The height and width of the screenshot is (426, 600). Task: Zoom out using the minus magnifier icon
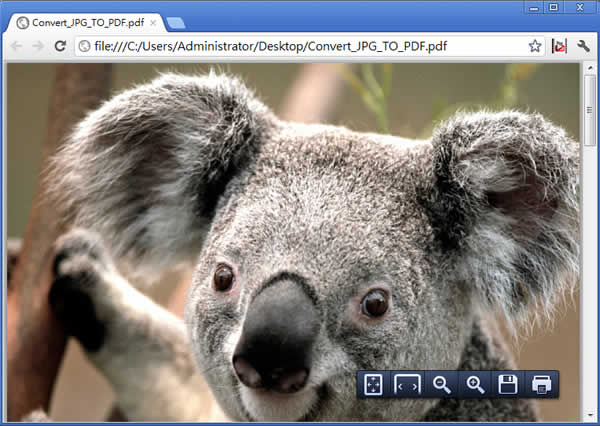pyautogui.click(x=441, y=384)
